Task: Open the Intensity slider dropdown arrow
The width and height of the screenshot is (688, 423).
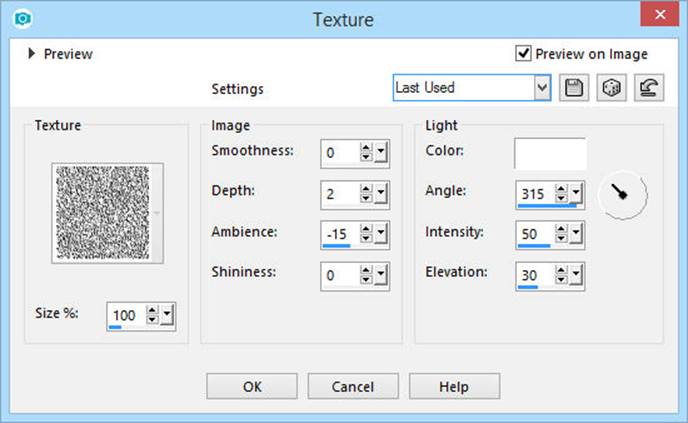Action: pos(576,233)
